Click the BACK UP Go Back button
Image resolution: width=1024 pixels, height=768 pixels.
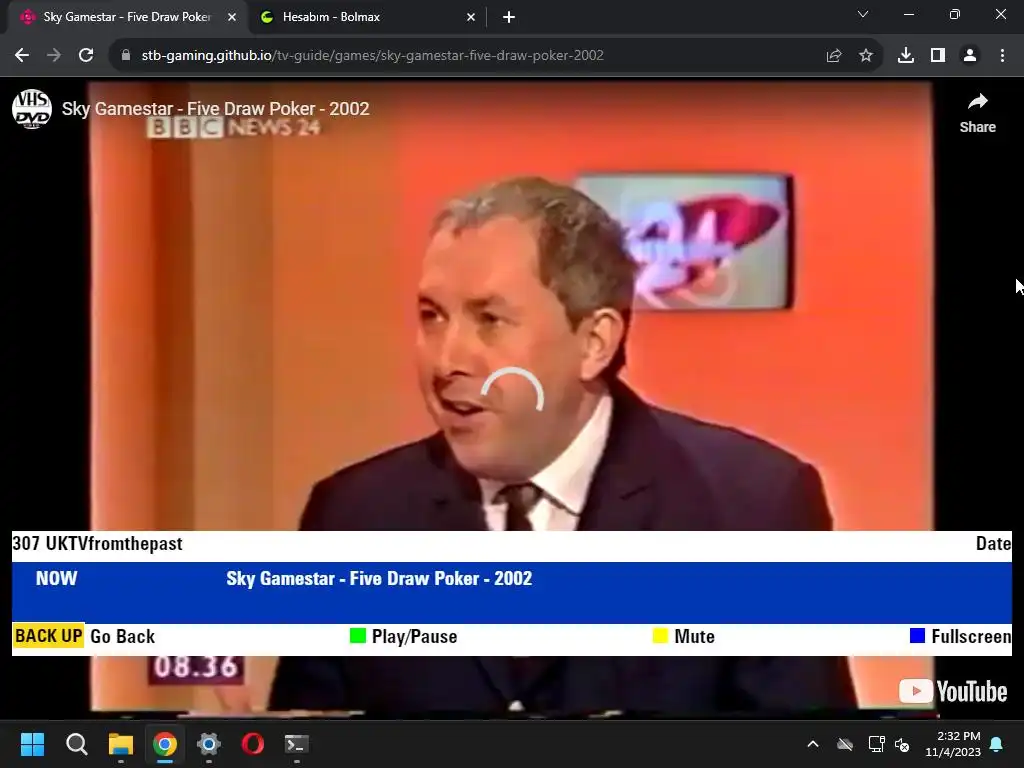pyautogui.click(x=84, y=636)
